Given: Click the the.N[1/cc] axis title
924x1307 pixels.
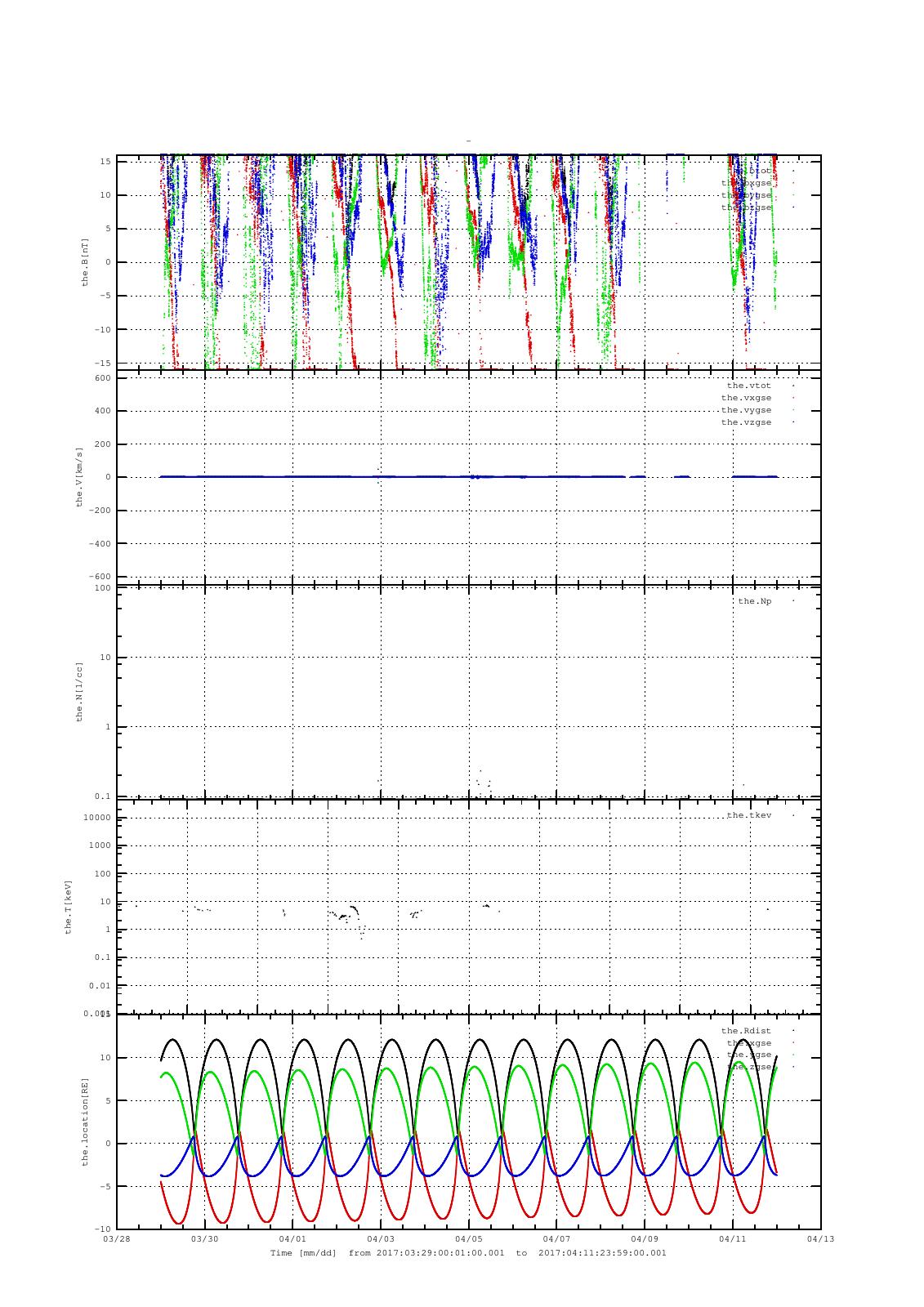Looking at the screenshot, I should (x=79, y=691).
